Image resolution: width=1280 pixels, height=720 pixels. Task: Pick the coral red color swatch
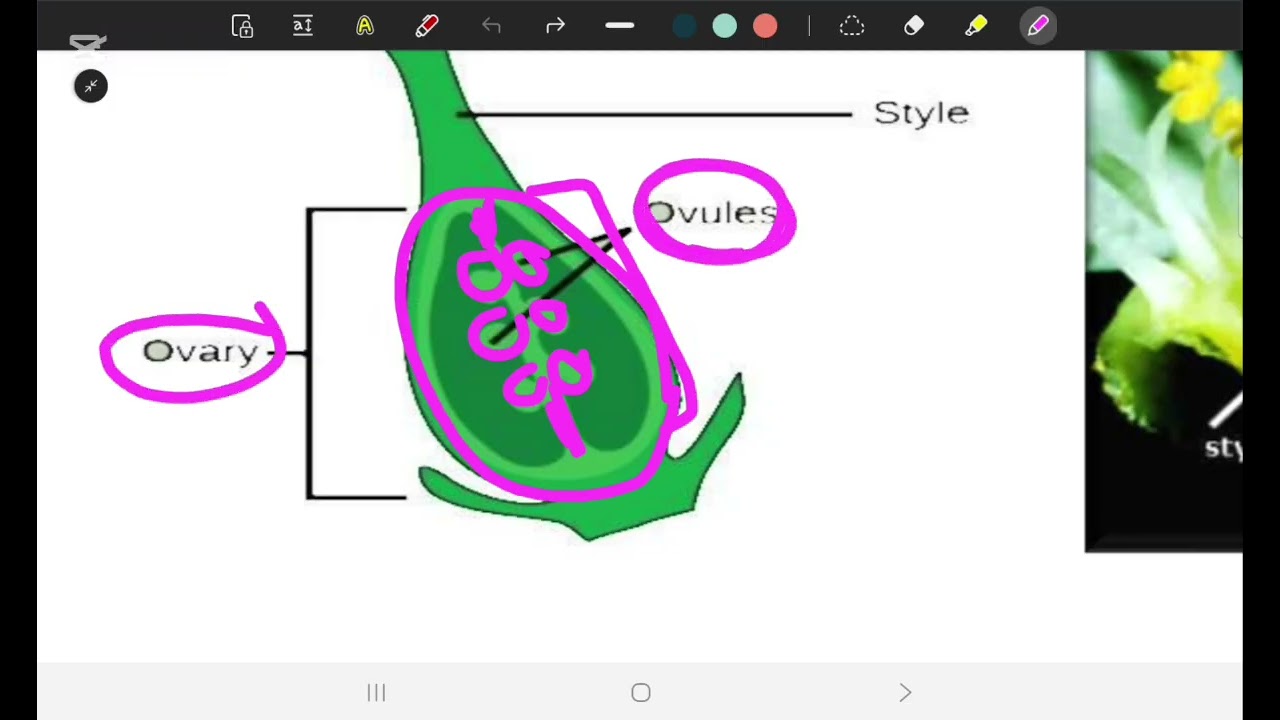click(765, 26)
